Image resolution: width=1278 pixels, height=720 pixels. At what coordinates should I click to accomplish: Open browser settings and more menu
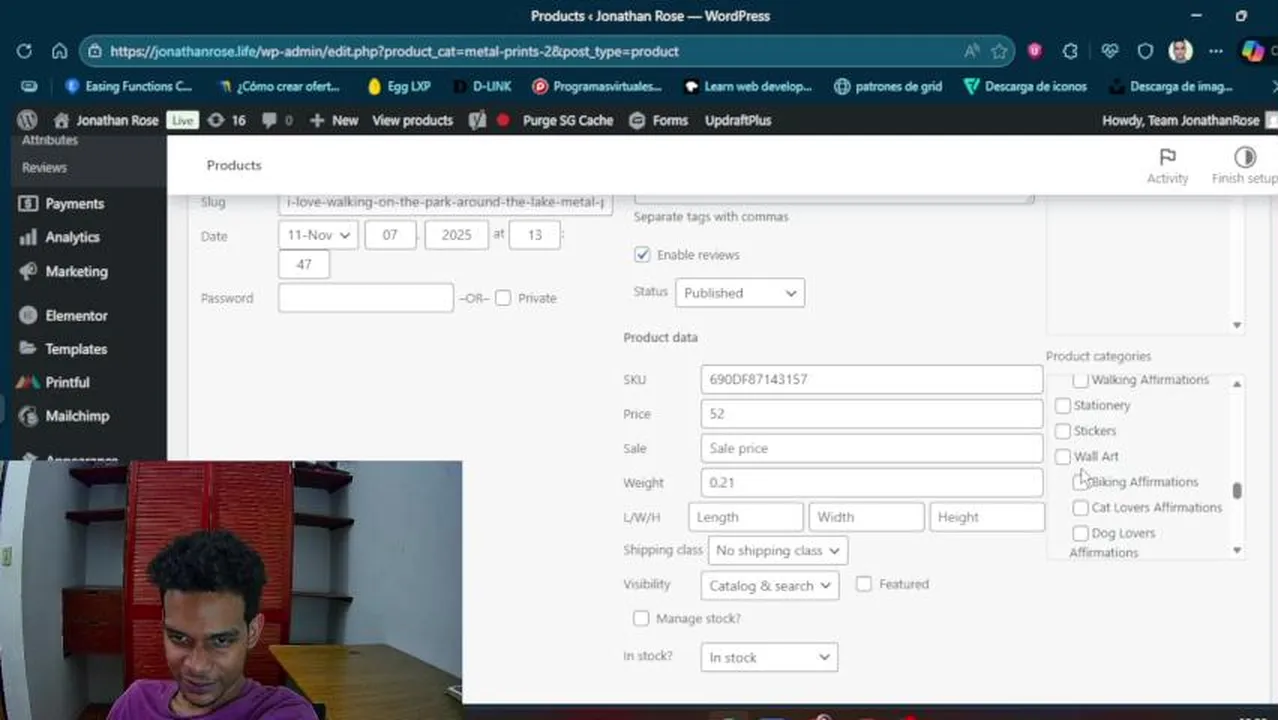pyautogui.click(x=1215, y=51)
